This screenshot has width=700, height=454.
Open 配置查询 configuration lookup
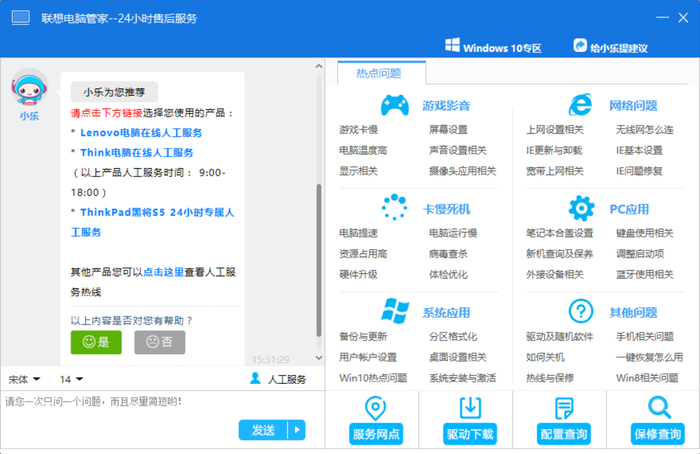point(564,420)
